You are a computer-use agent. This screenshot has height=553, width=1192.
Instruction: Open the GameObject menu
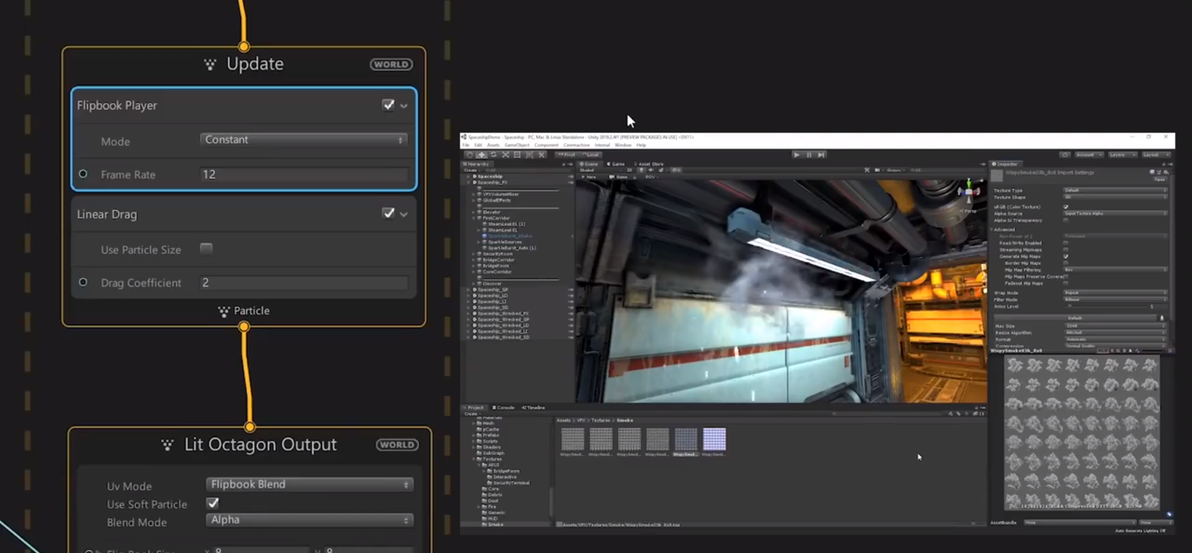517,145
